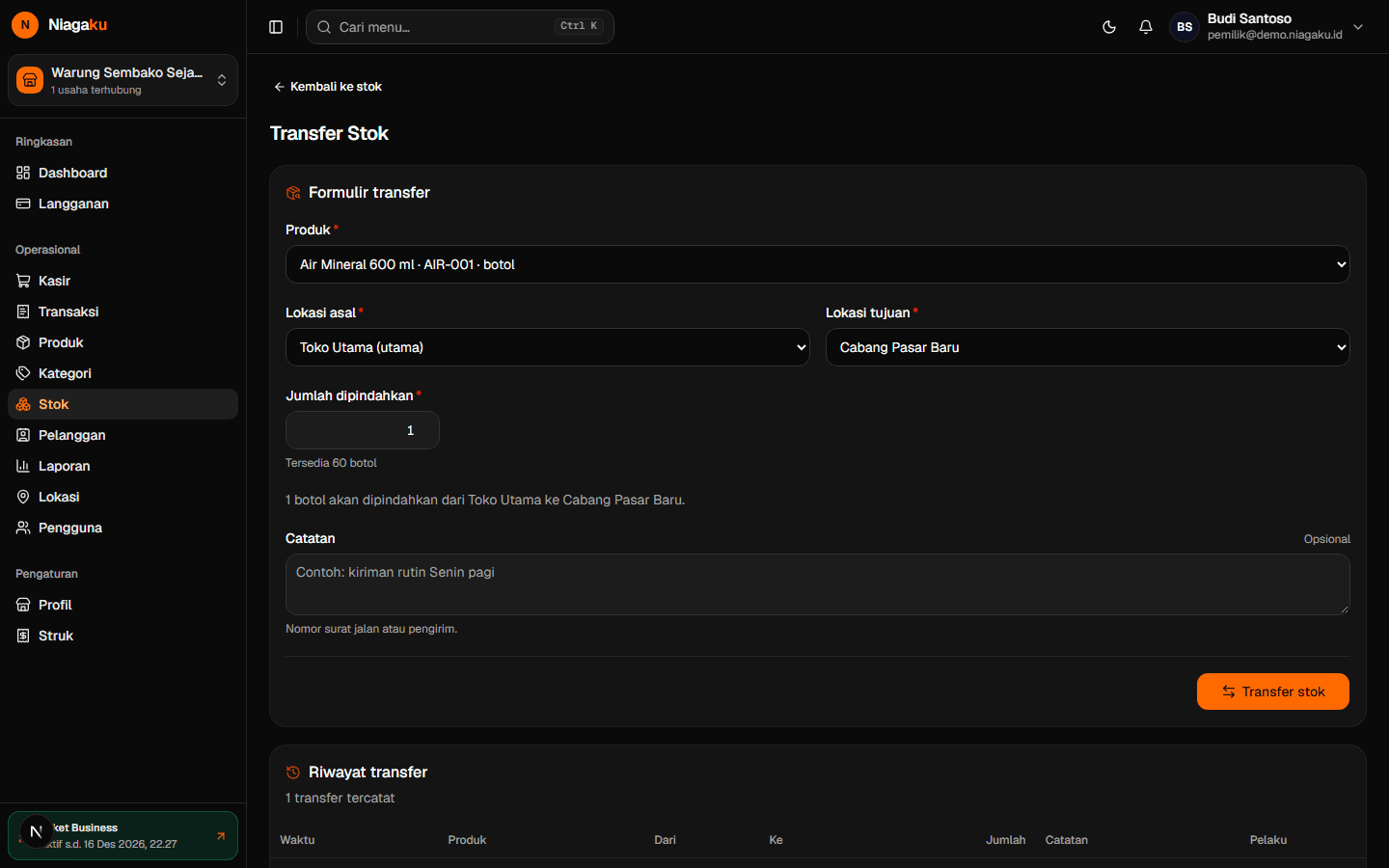
Task: Click into the Catatan text area
Action: (x=817, y=584)
